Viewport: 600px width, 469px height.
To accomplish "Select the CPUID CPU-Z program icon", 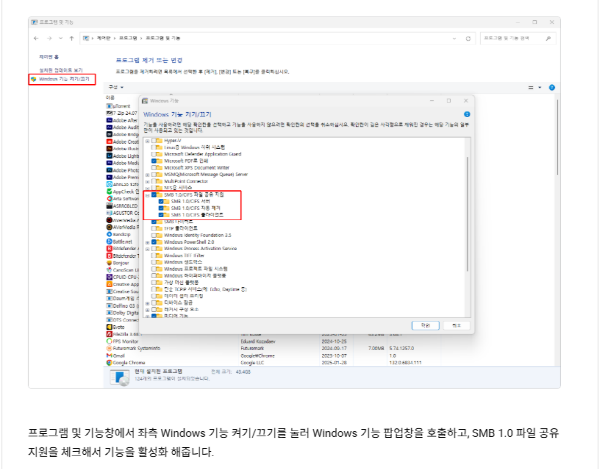I will [x=109, y=277].
